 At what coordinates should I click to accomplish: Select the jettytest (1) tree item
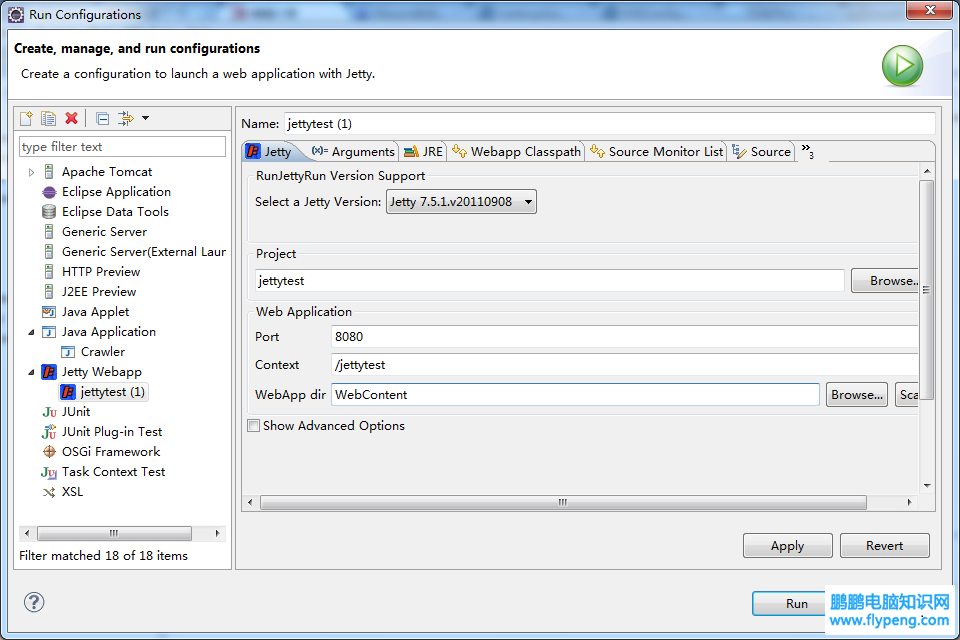(x=103, y=392)
